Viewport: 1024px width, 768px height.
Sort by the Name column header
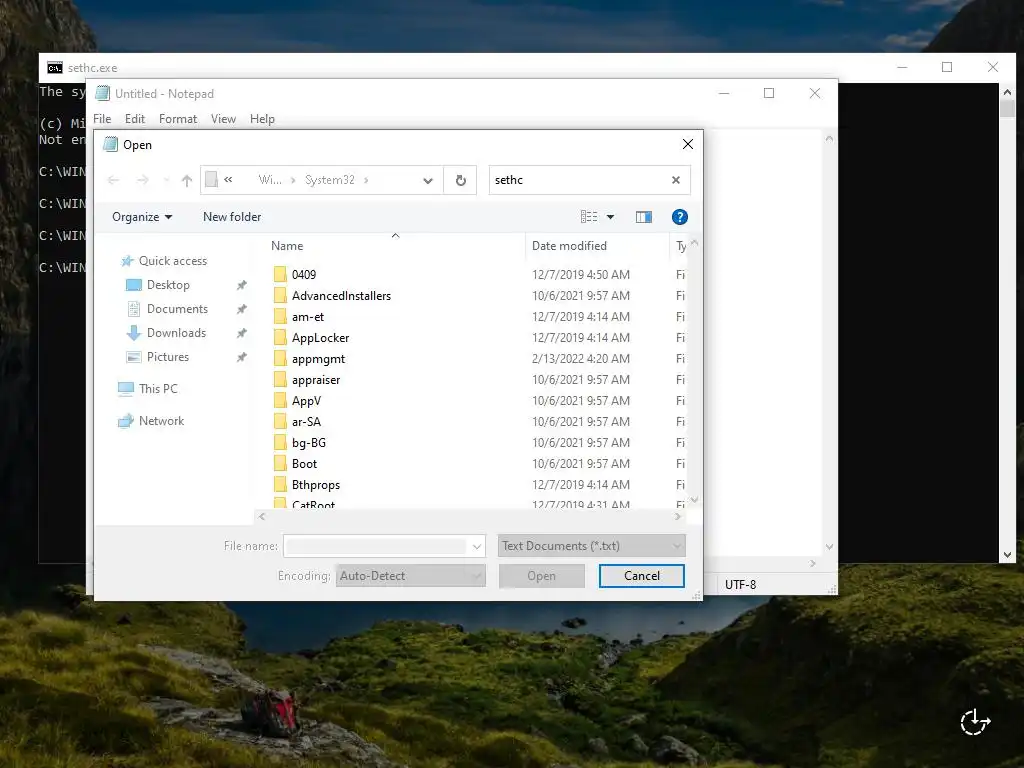[287, 246]
